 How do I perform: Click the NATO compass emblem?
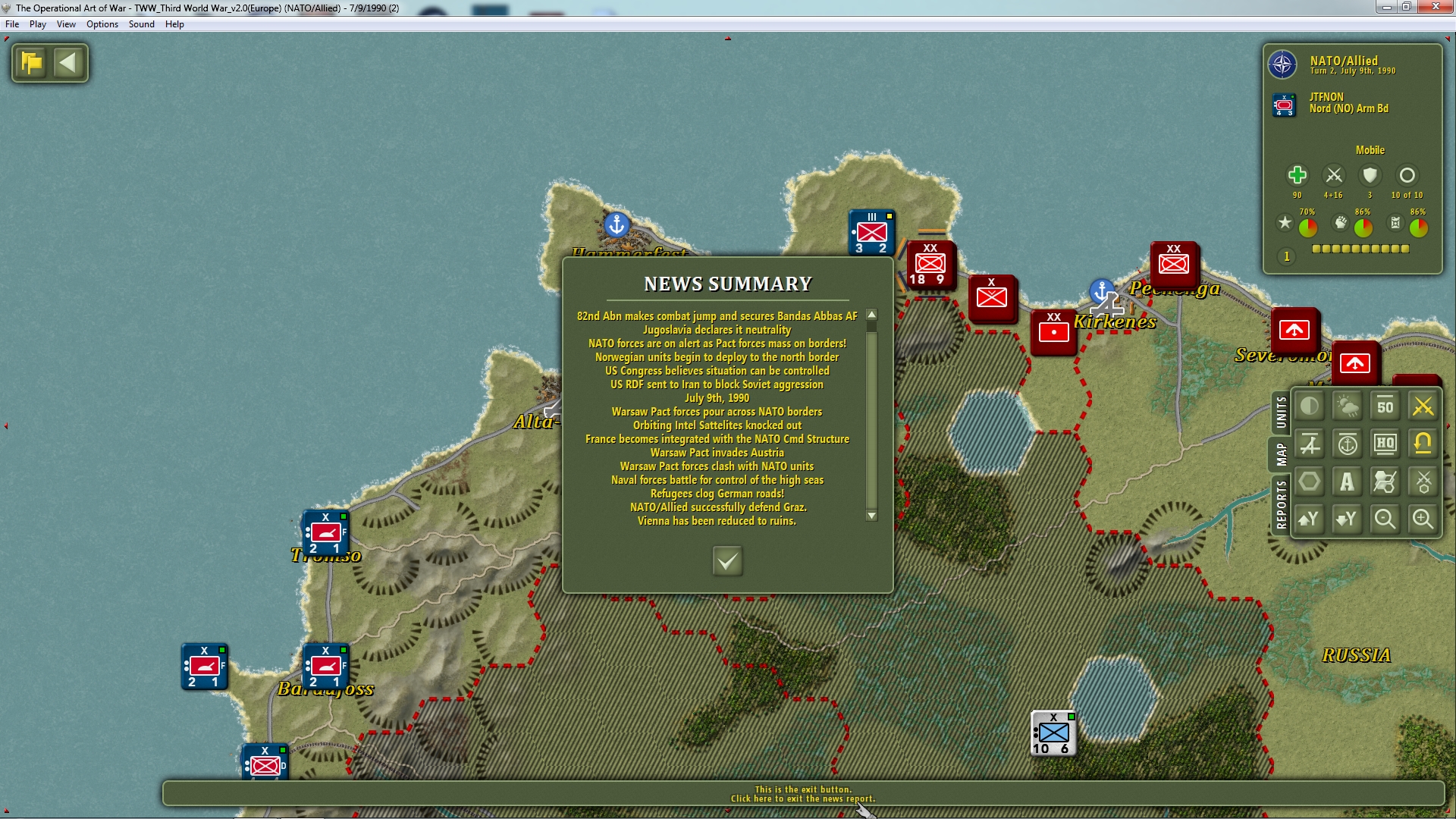click(x=1283, y=64)
